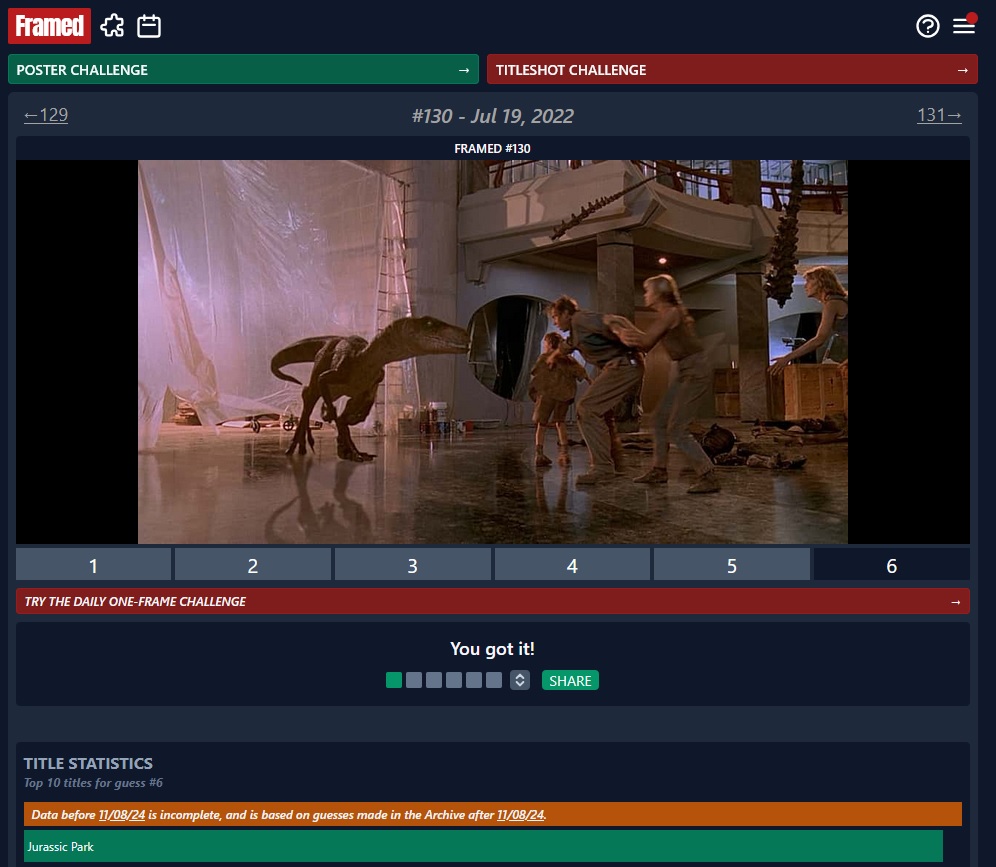Image resolution: width=996 pixels, height=867 pixels.
Task: Click the 'FRAMED #130' caption
Action: [x=492, y=149]
